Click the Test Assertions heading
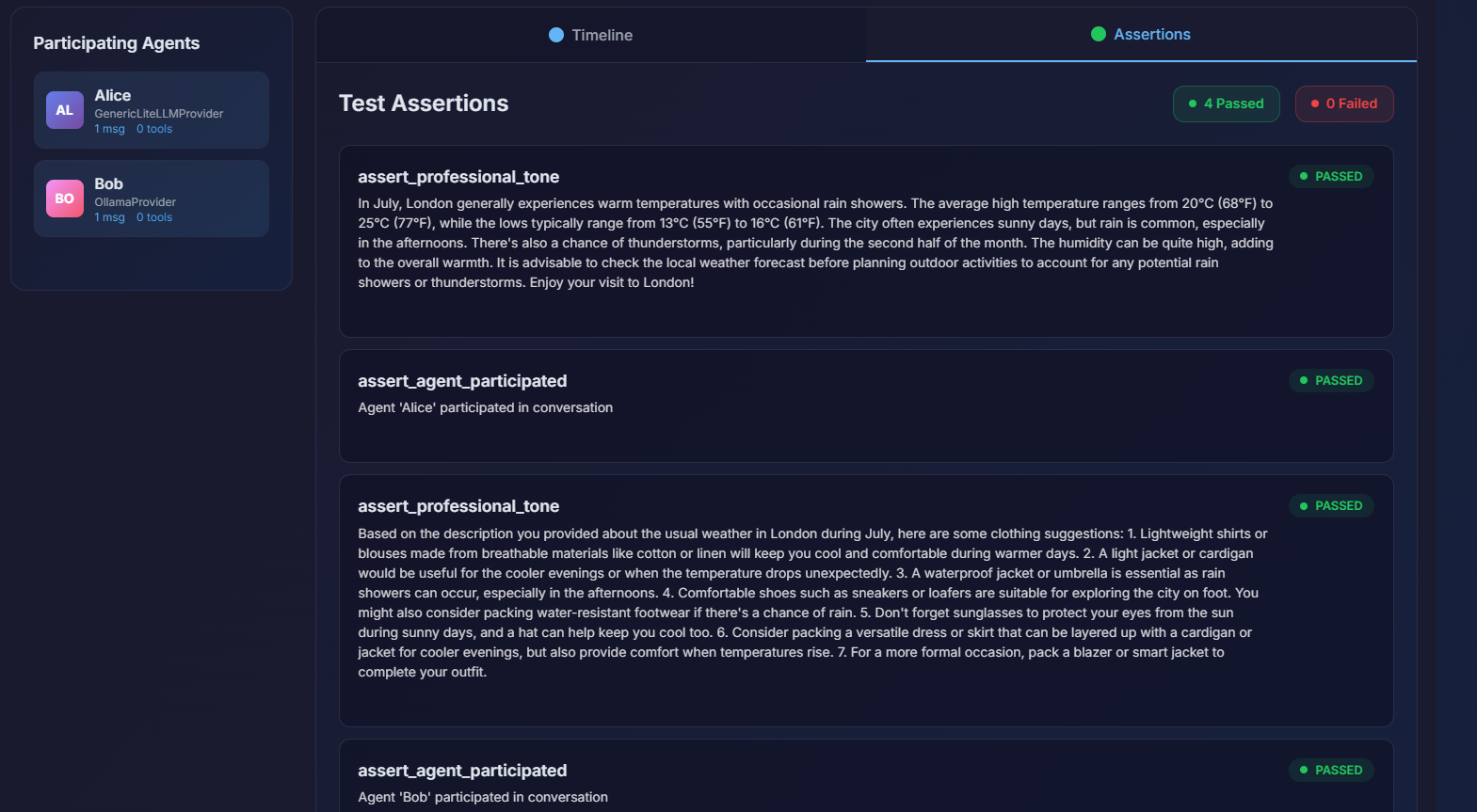The image size is (1477, 812). click(x=424, y=103)
